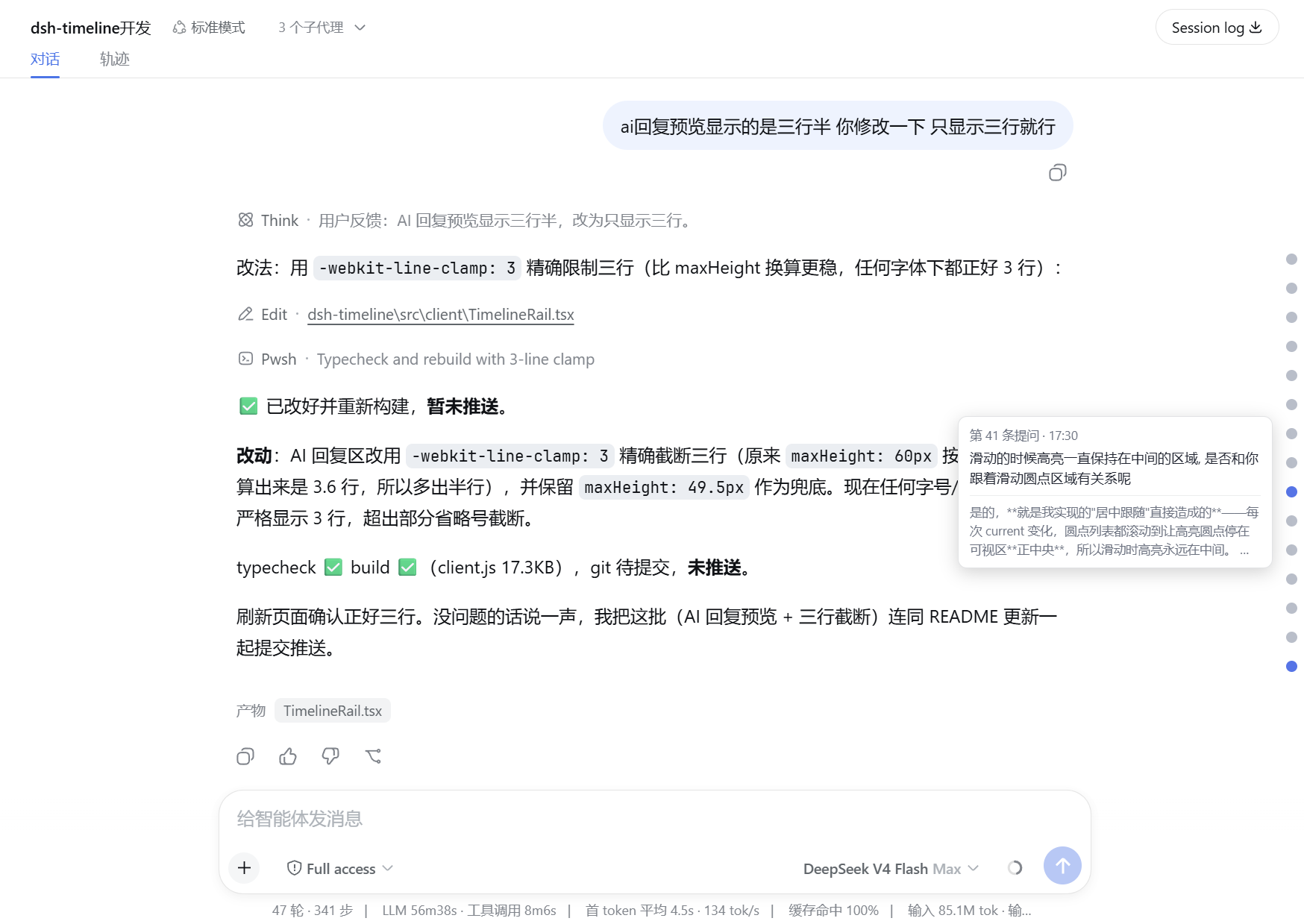
Task: Click the status entry 缓存命中 100%
Action: tap(833, 910)
